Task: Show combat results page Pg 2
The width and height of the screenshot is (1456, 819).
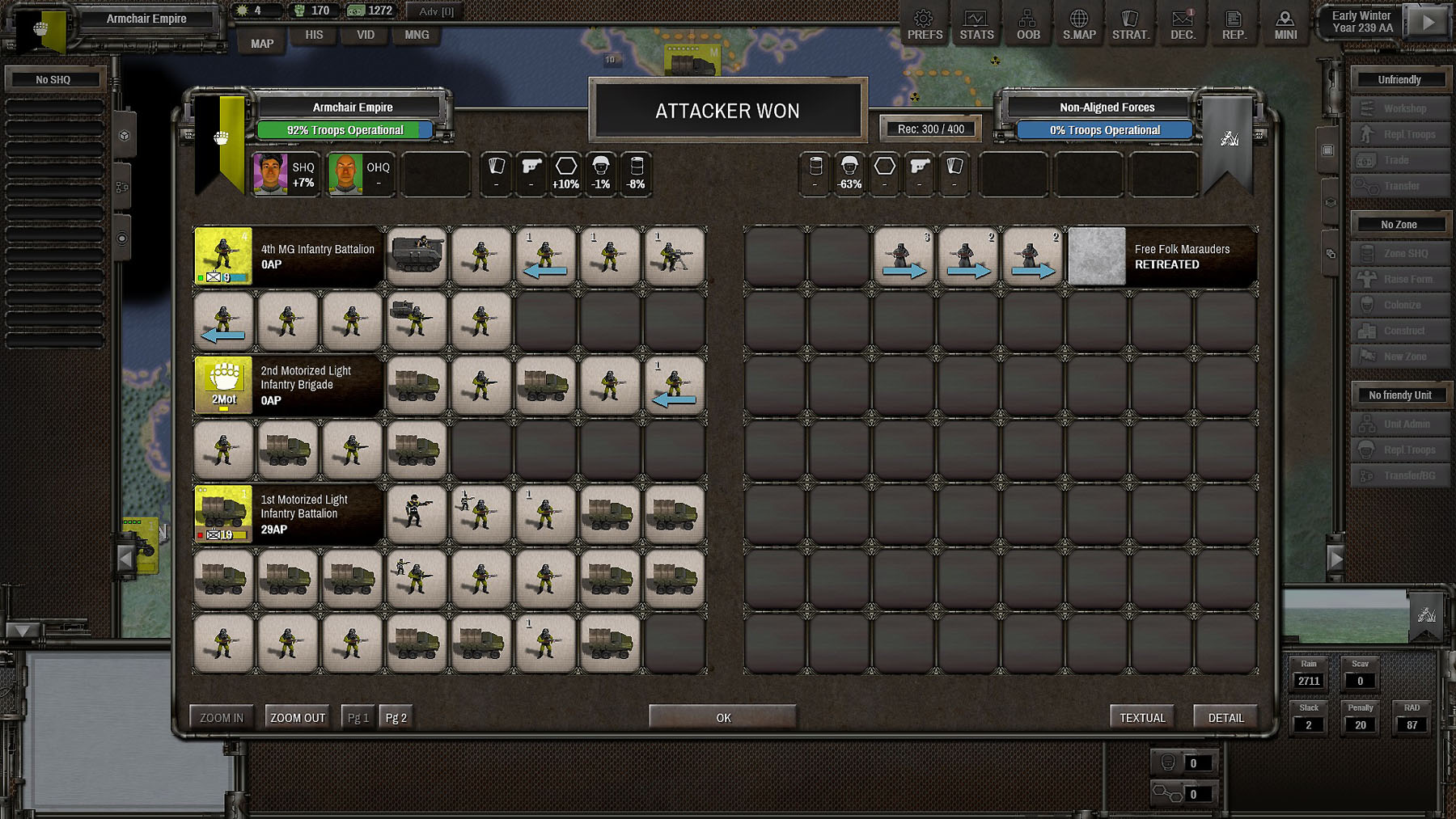Action: tap(396, 717)
